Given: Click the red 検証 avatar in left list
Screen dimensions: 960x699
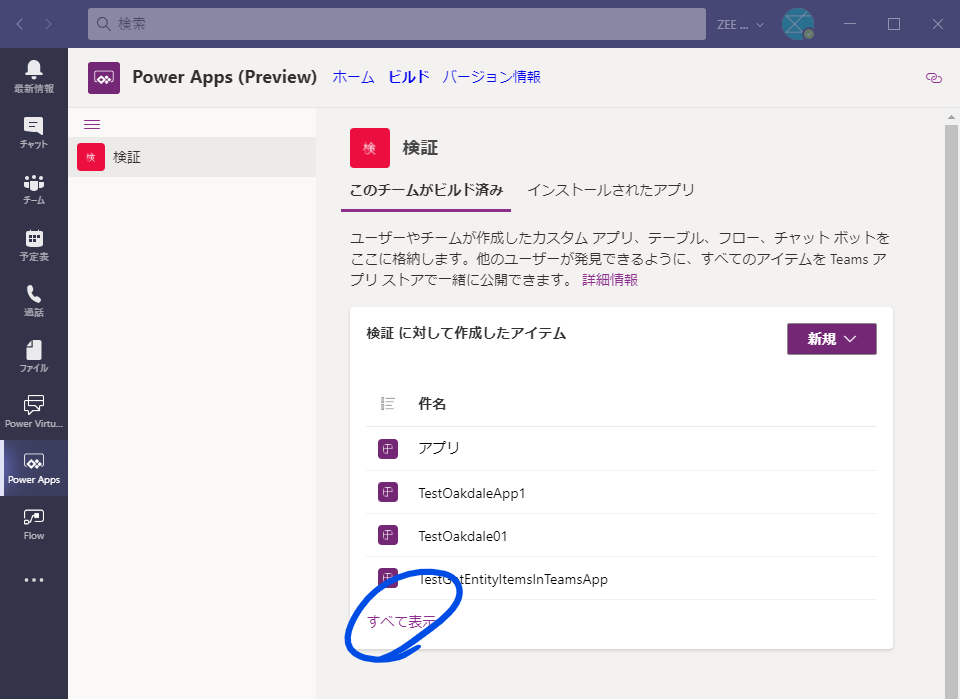Looking at the screenshot, I should click(x=91, y=157).
